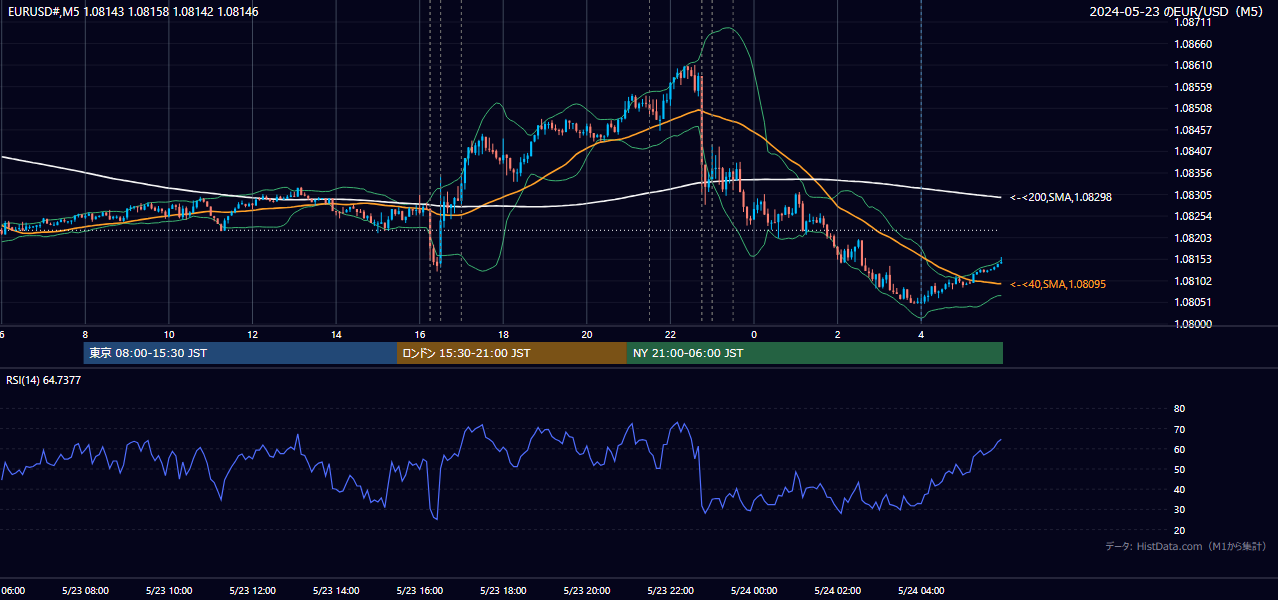Click RSI scale value 70
1278x600 pixels.
pyautogui.click(x=1179, y=429)
